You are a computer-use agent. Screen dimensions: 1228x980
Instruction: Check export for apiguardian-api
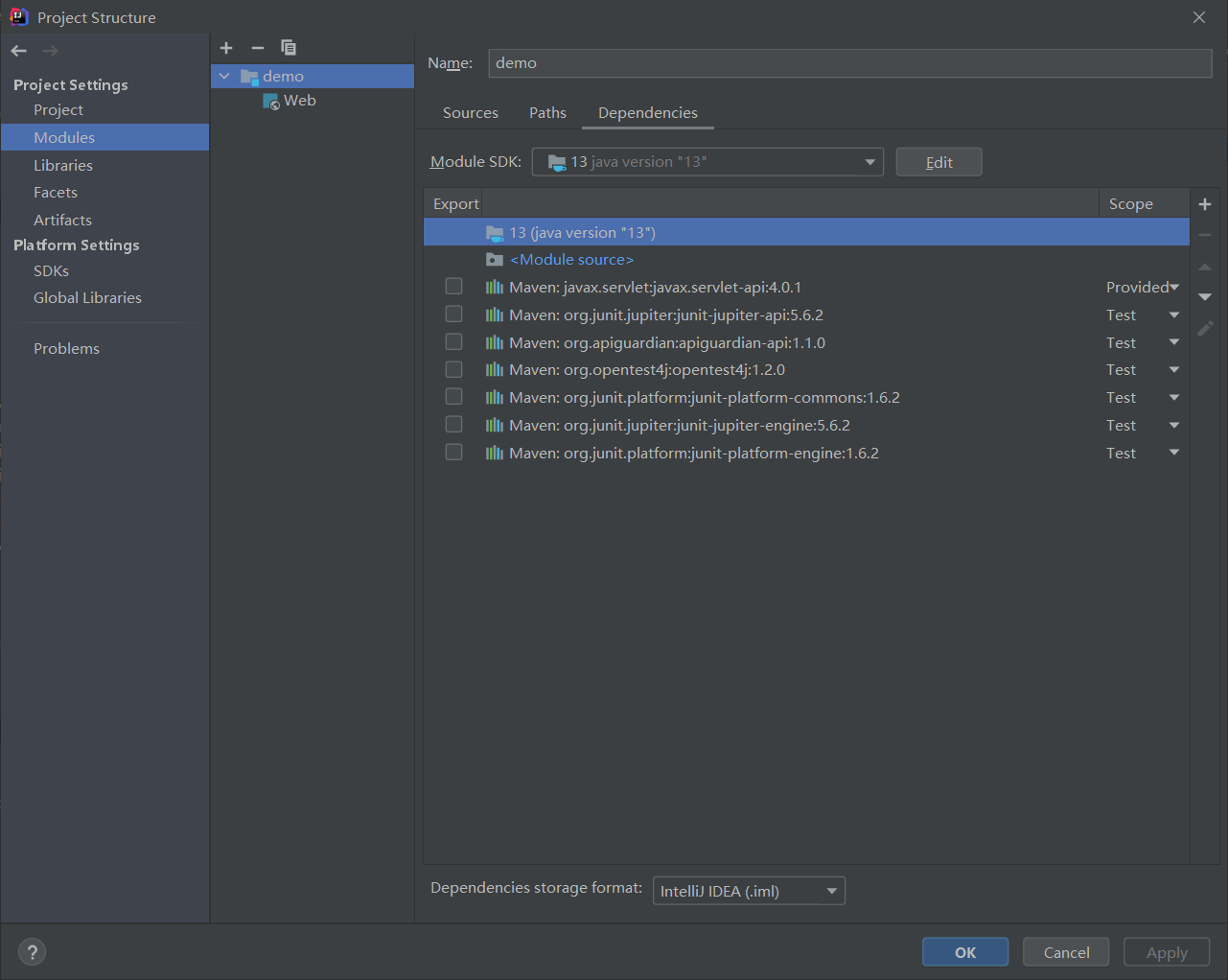[454, 342]
